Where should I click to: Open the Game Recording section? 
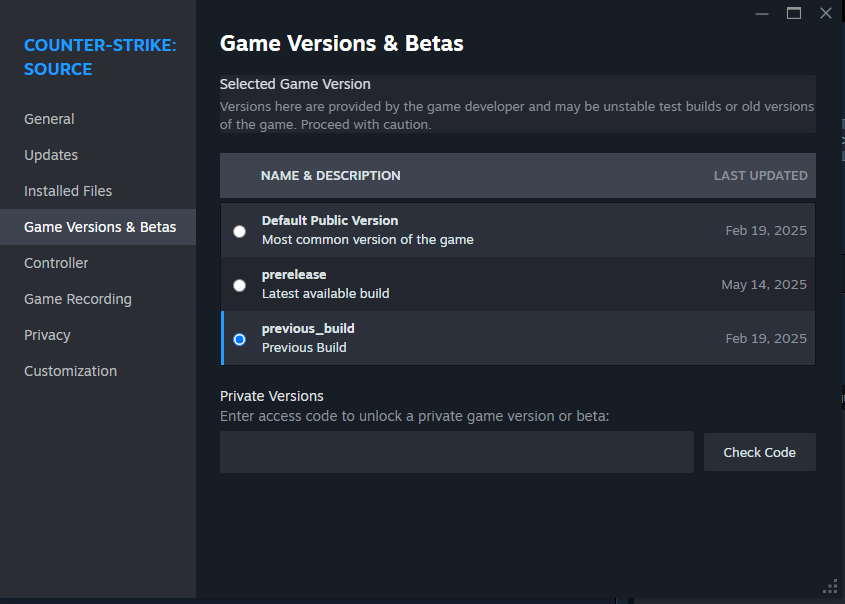pyautogui.click(x=78, y=299)
